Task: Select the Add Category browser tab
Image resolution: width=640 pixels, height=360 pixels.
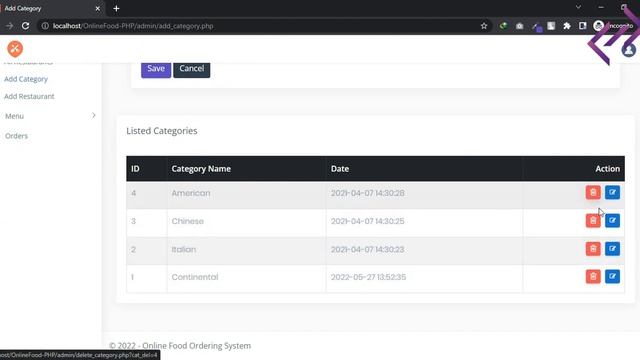Action: click(51, 8)
